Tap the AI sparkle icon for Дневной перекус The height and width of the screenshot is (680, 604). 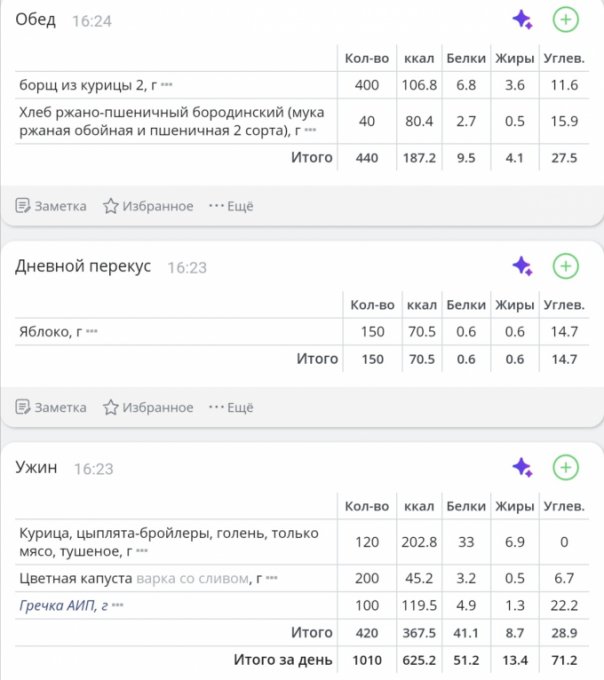(x=522, y=266)
